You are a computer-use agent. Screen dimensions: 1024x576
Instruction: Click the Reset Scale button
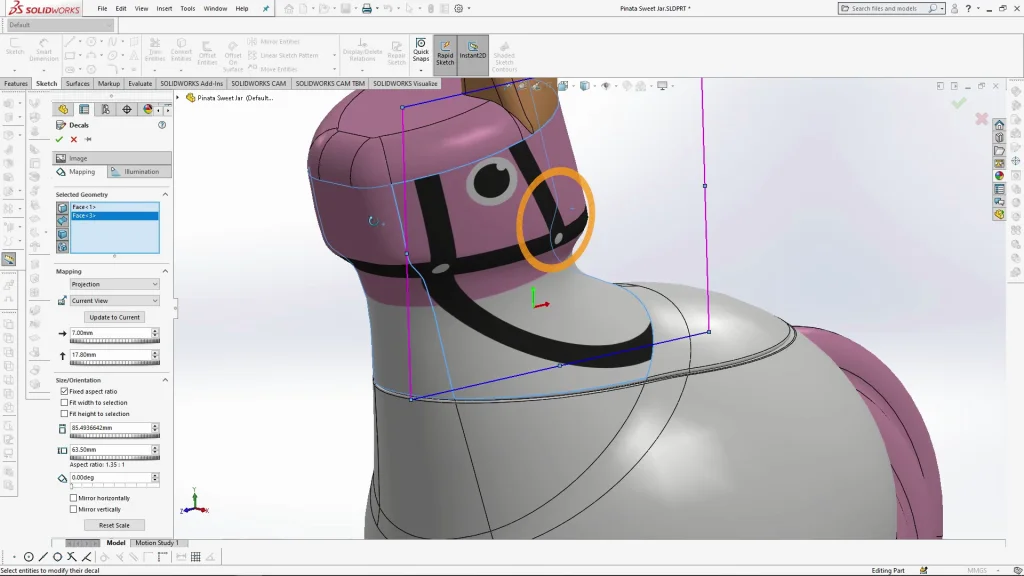tap(114, 525)
